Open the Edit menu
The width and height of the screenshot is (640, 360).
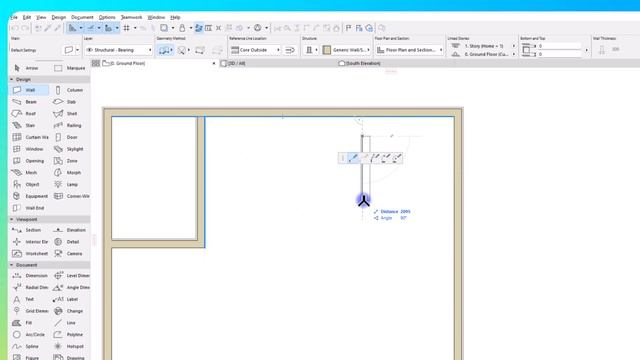pyautogui.click(x=27, y=18)
